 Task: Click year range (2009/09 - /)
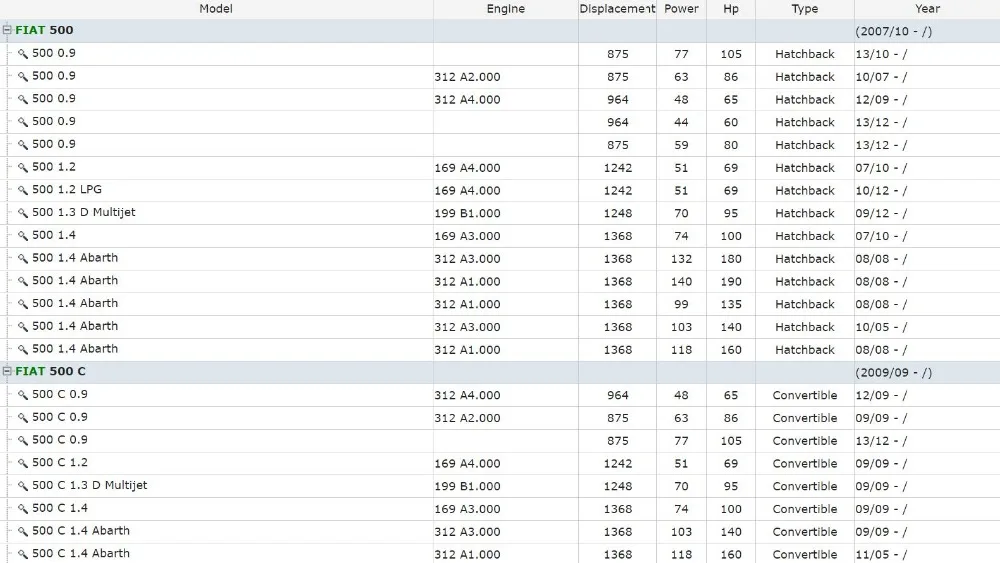pyautogui.click(x=893, y=372)
